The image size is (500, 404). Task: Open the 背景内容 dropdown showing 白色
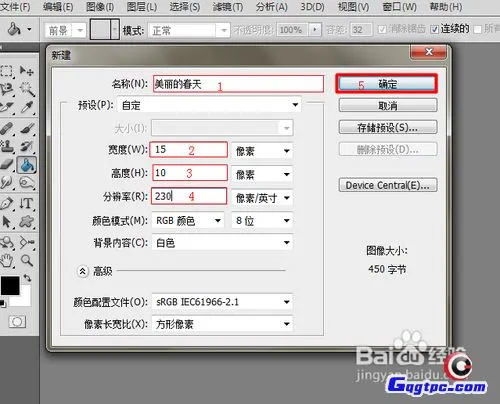pyautogui.click(x=222, y=242)
